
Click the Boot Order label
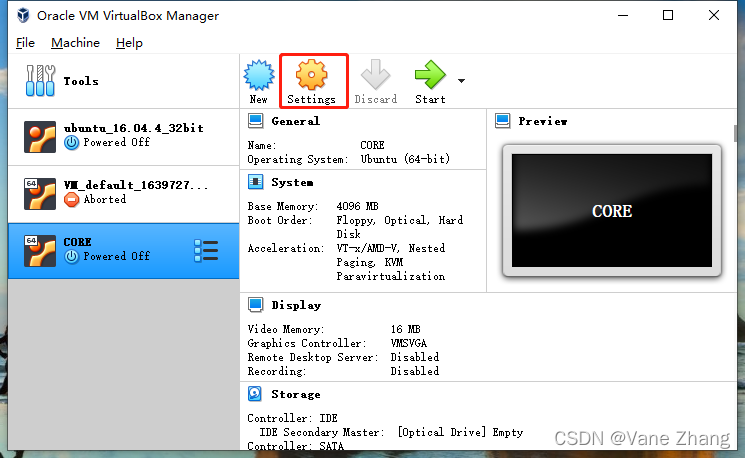pyautogui.click(x=280, y=220)
